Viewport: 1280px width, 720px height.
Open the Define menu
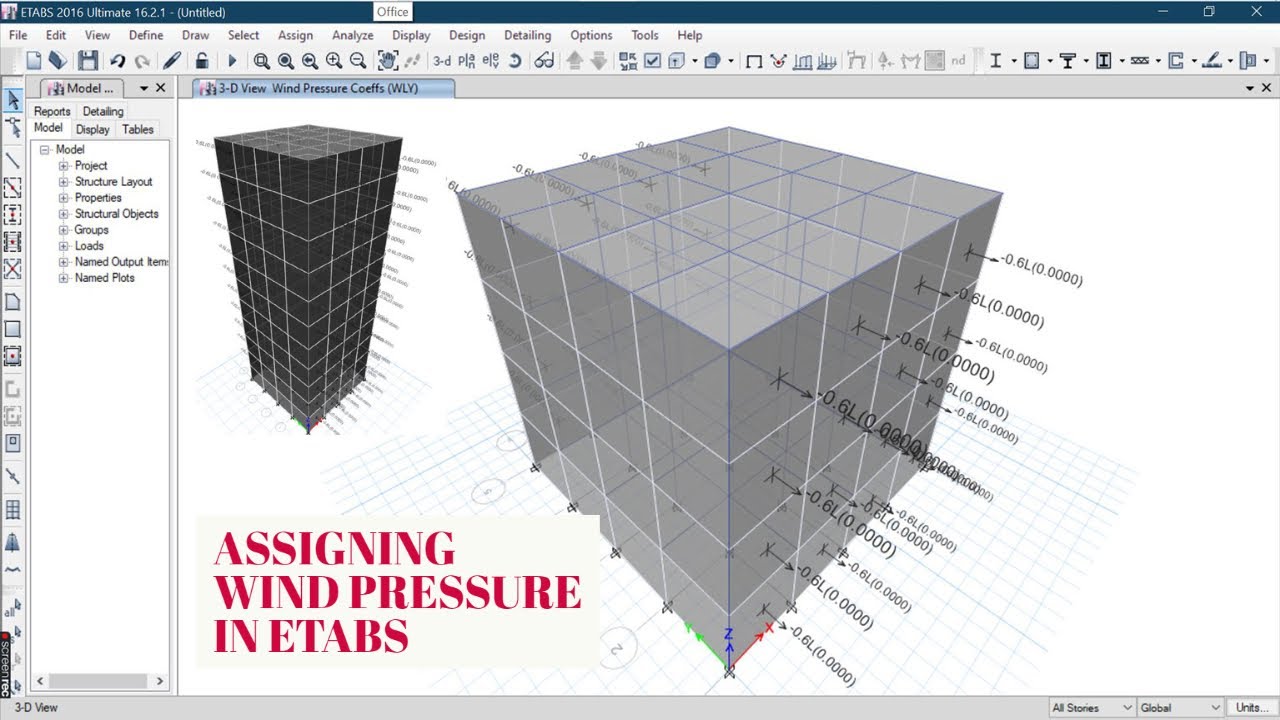[146, 35]
